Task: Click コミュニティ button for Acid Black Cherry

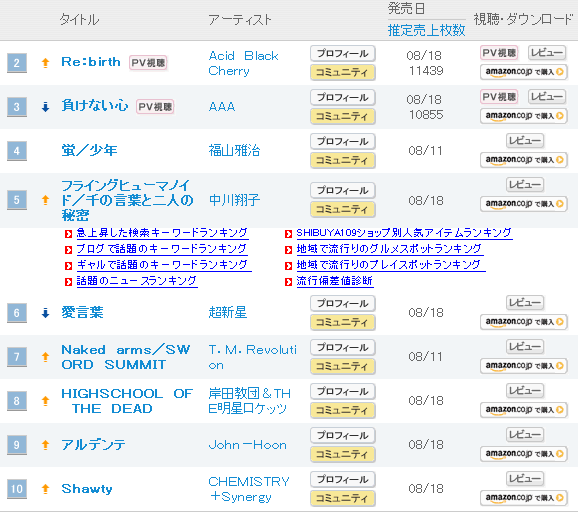Action: click(343, 72)
